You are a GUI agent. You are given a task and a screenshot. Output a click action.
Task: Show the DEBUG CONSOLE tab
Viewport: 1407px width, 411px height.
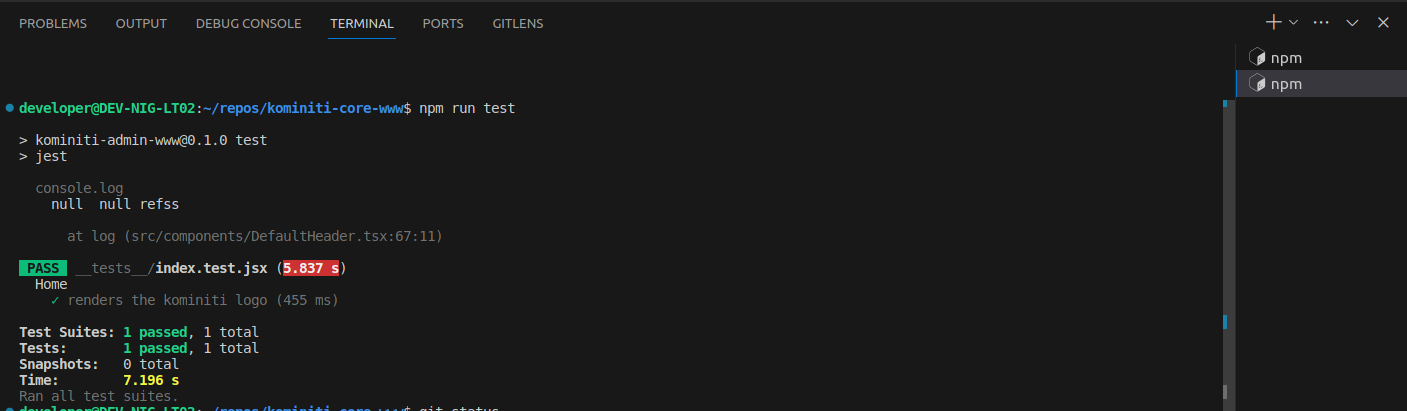pos(248,23)
